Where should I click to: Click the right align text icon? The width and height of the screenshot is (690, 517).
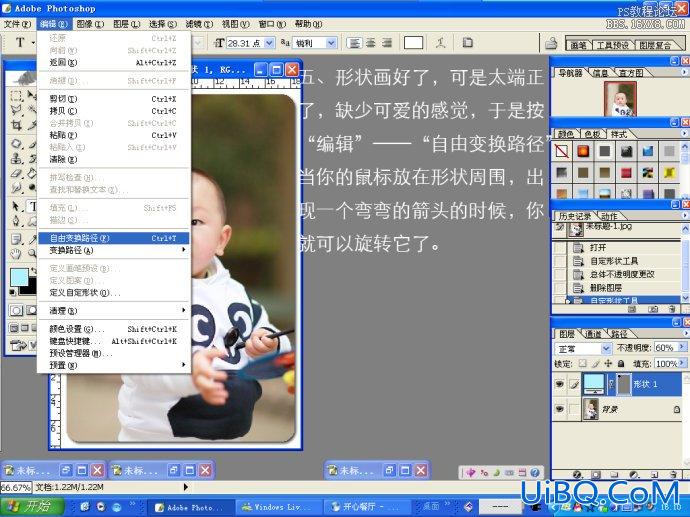tap(387, 43)
